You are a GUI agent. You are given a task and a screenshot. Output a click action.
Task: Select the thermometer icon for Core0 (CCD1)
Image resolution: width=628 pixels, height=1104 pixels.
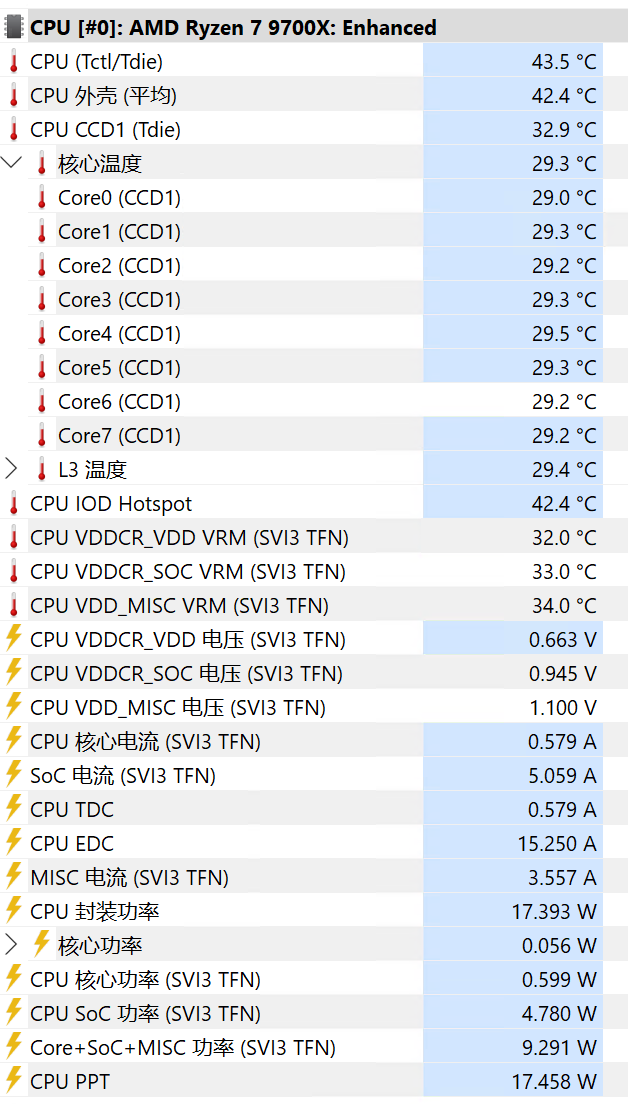pos(41,197)
